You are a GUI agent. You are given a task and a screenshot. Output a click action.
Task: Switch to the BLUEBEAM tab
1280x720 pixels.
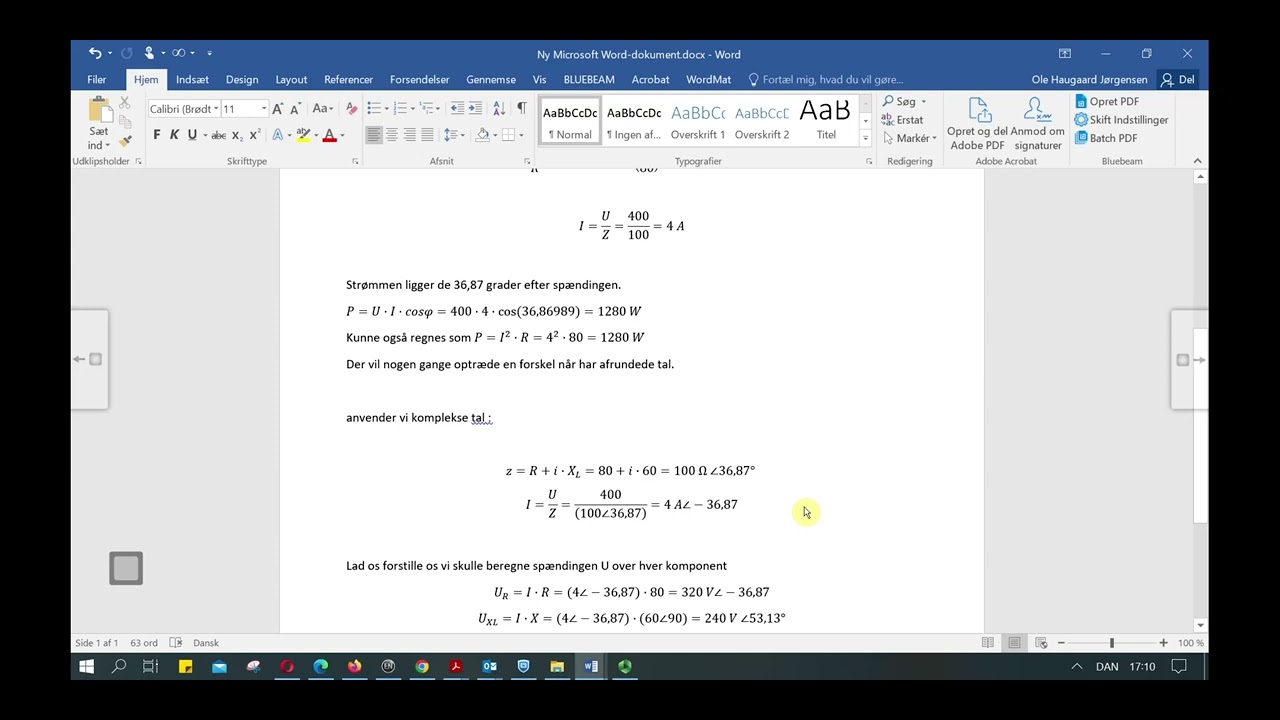click(589, 79)
